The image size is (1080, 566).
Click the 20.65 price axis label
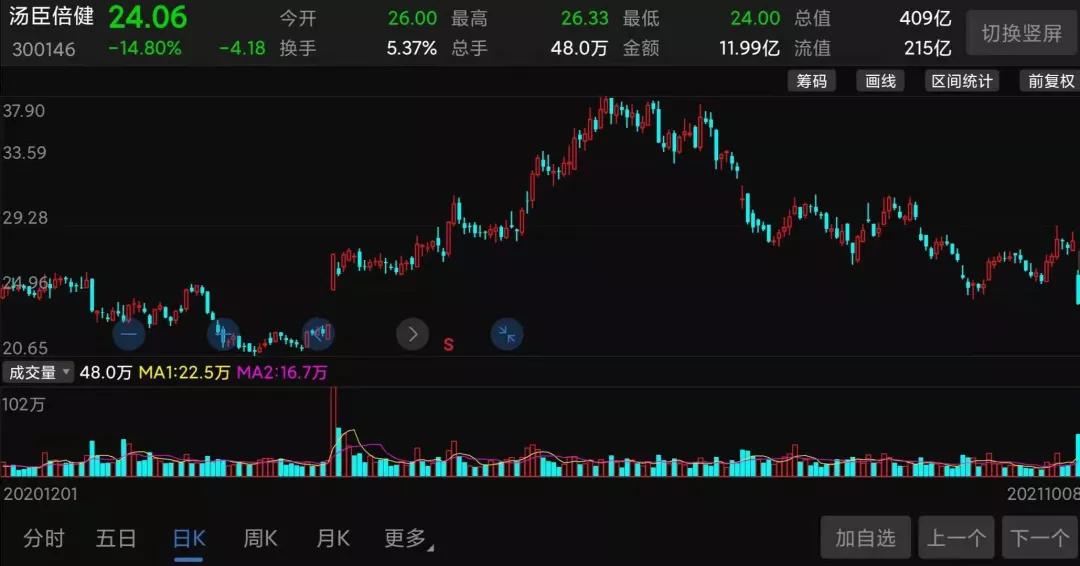tap(25, 348)
